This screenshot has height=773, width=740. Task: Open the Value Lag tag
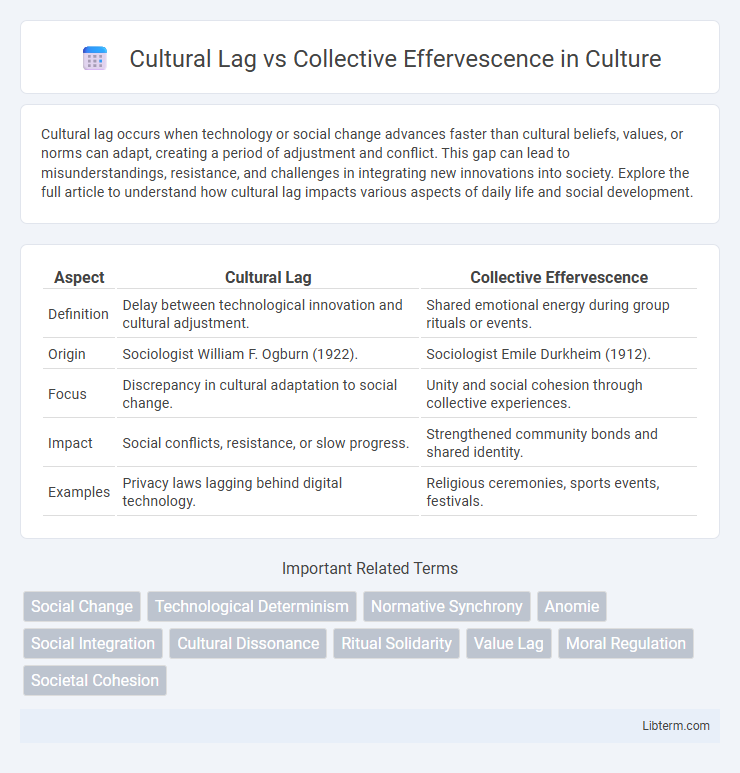point(509,643)
